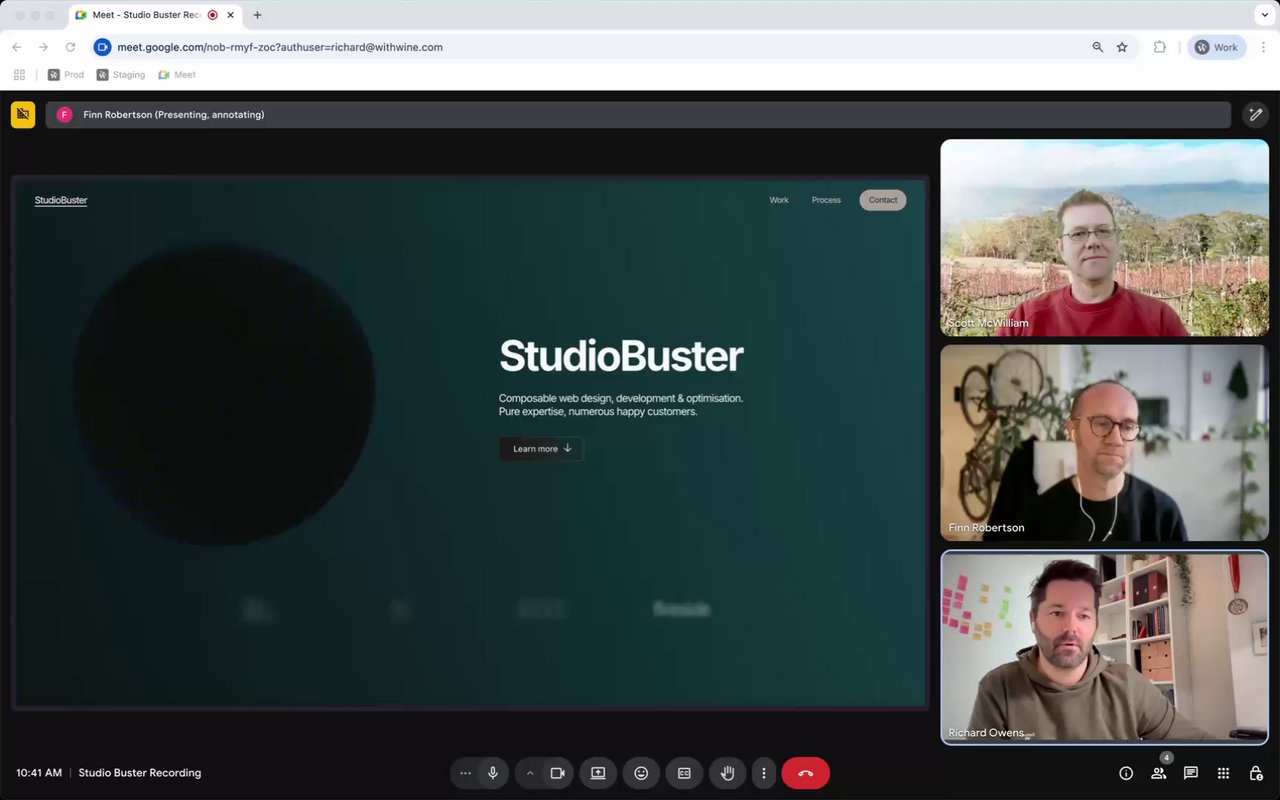Click the Contact button in shared page

883,200
